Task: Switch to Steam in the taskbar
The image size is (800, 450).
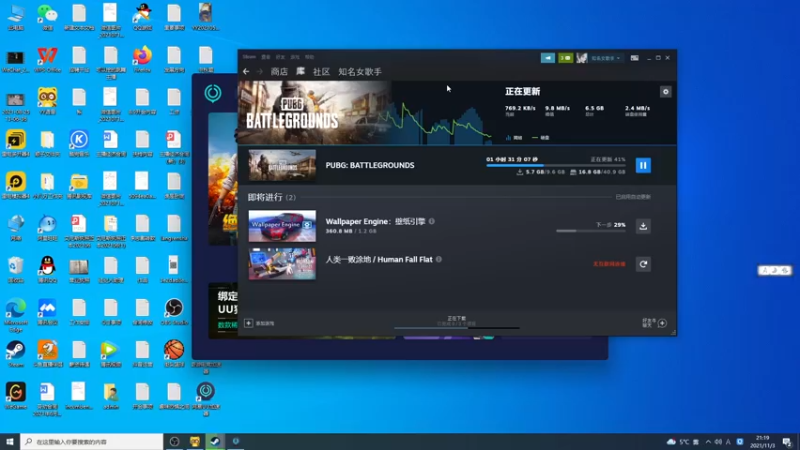Action: 215,441
